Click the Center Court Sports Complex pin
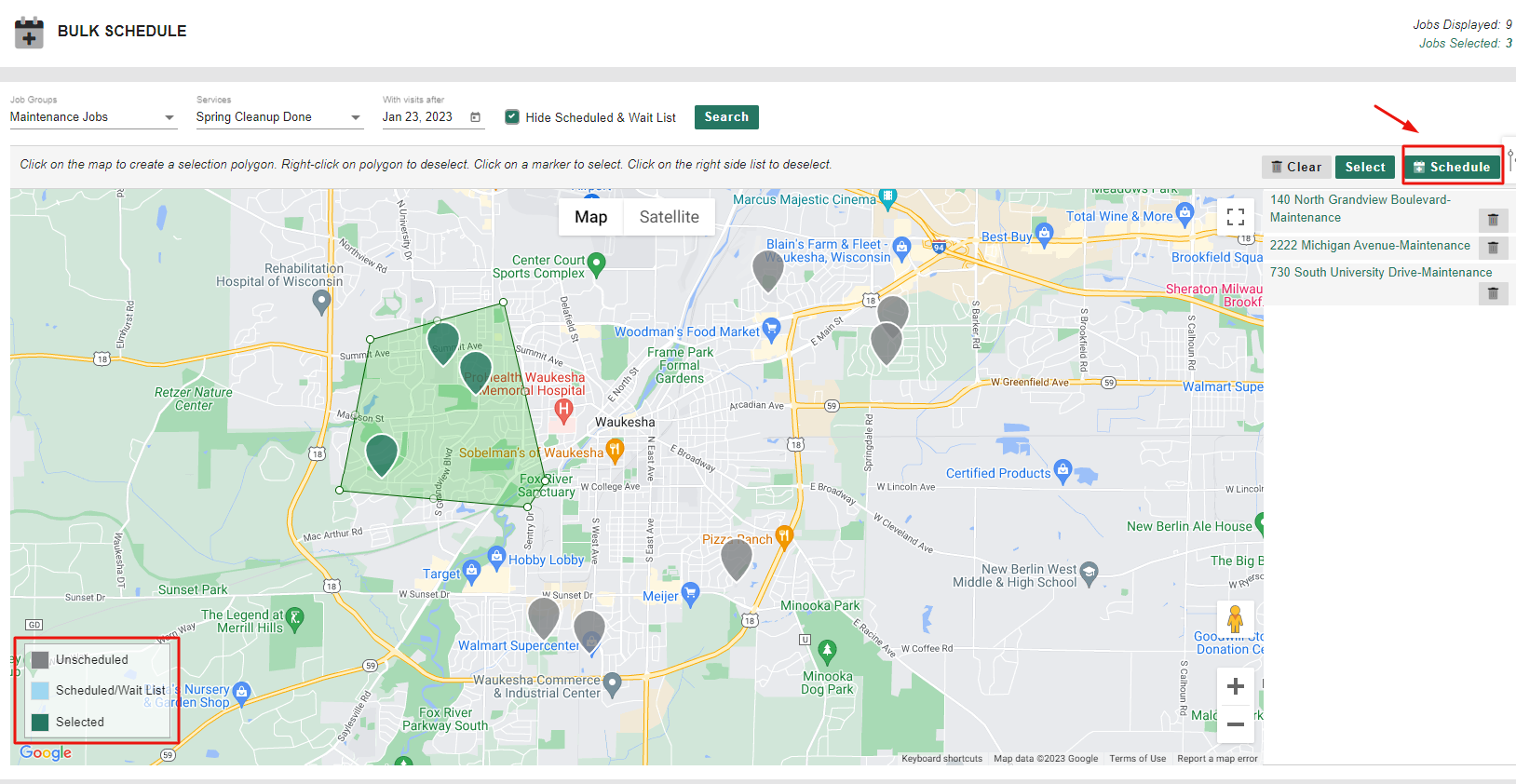This screenshot has width=1516, height=784. tap(597, 264)
